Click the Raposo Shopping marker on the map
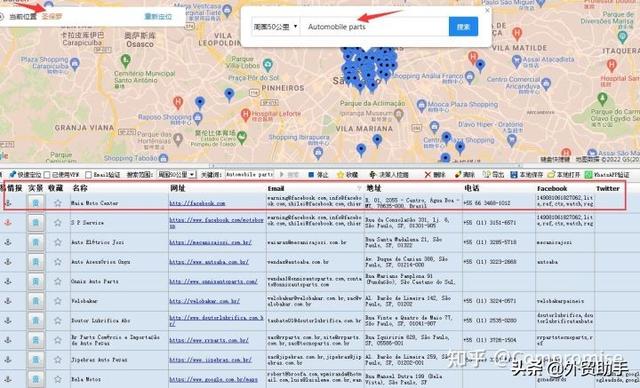This screenshot has height=388, width=640. (x=198, y=118)
